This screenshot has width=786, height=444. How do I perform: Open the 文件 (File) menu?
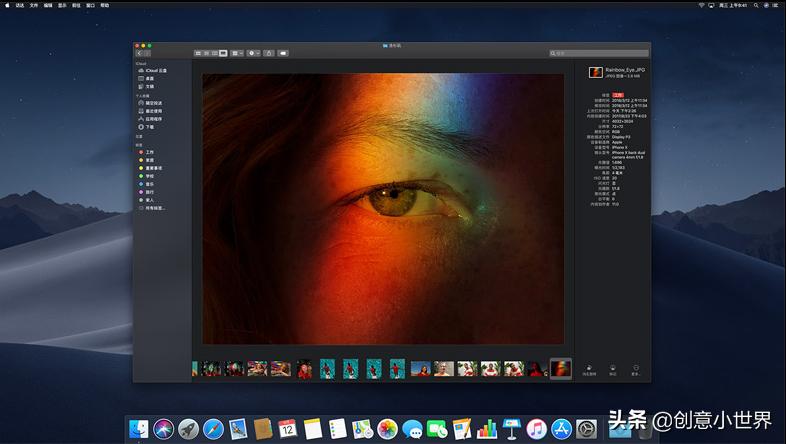34,5
